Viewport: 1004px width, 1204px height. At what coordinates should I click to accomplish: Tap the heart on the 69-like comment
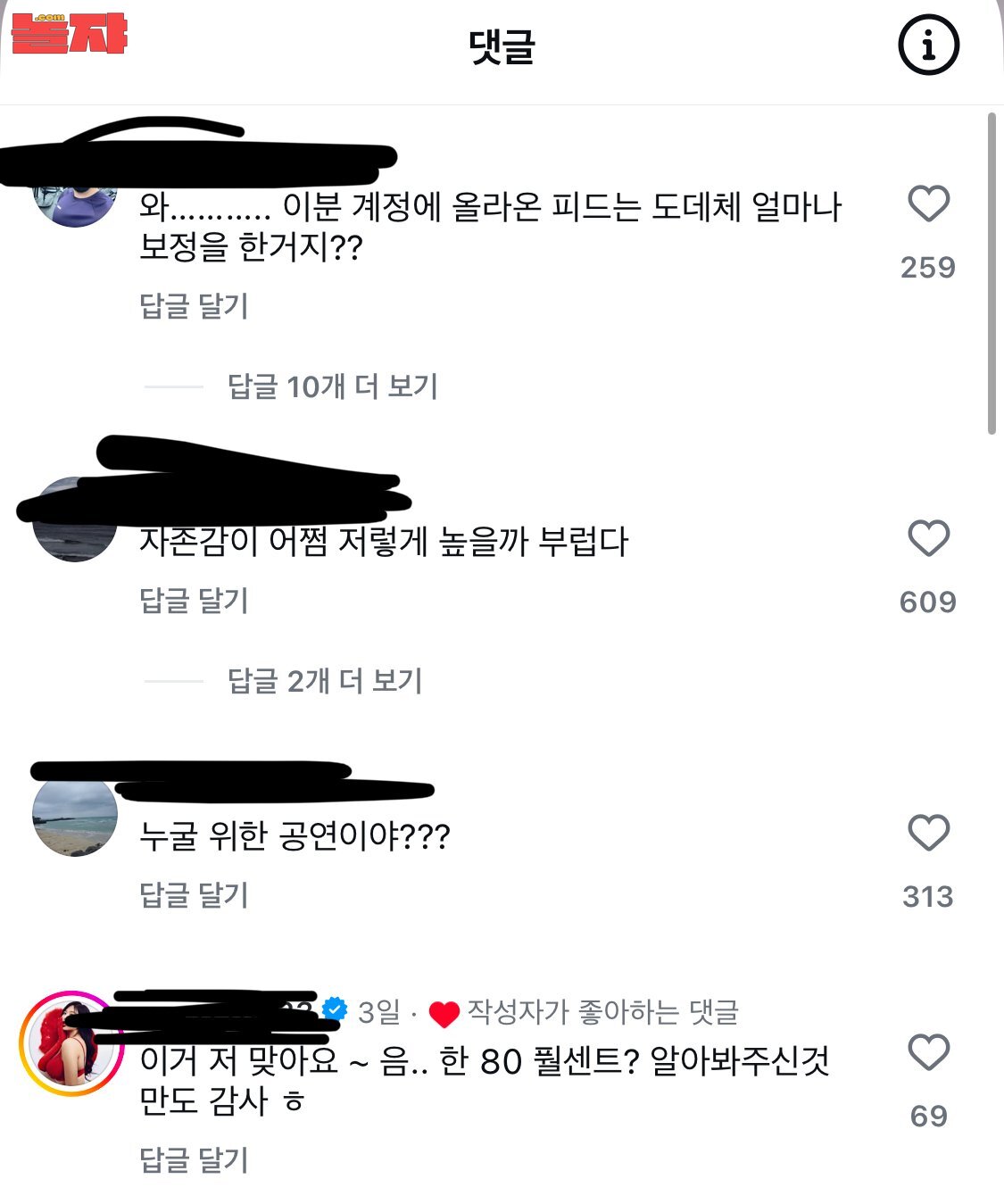click(928, 1052)
